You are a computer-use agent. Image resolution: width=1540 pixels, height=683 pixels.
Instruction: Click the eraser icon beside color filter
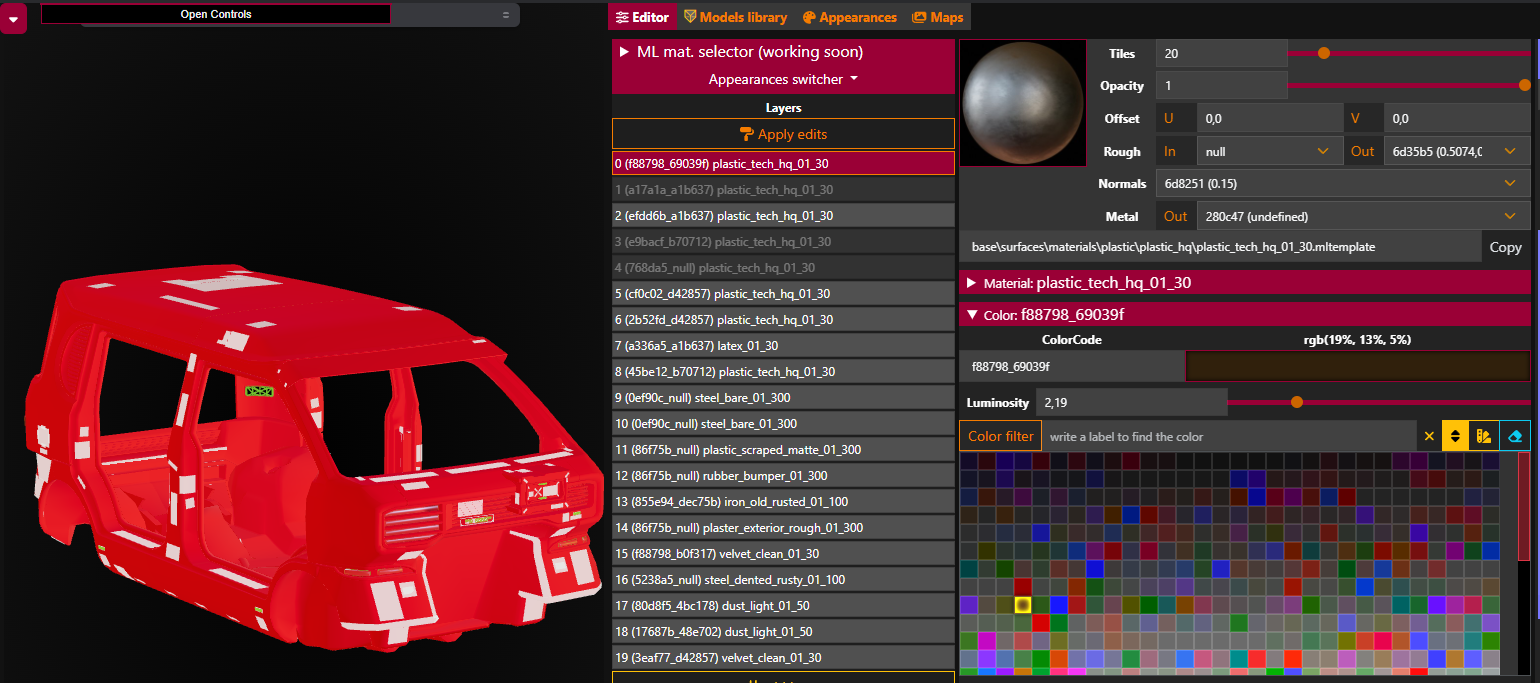pos(1515,436)
